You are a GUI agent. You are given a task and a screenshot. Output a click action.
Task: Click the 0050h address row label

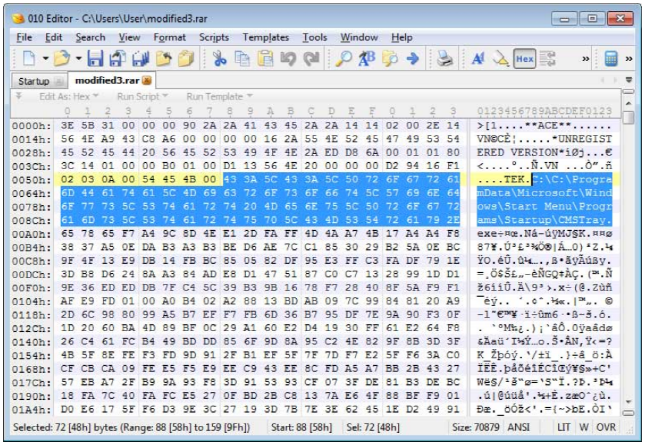click(x=31, y=180)
